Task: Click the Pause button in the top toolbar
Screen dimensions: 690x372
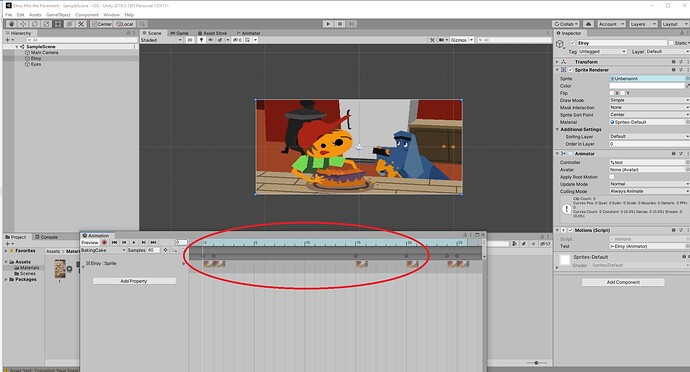Action: click(x=340, y=24)
